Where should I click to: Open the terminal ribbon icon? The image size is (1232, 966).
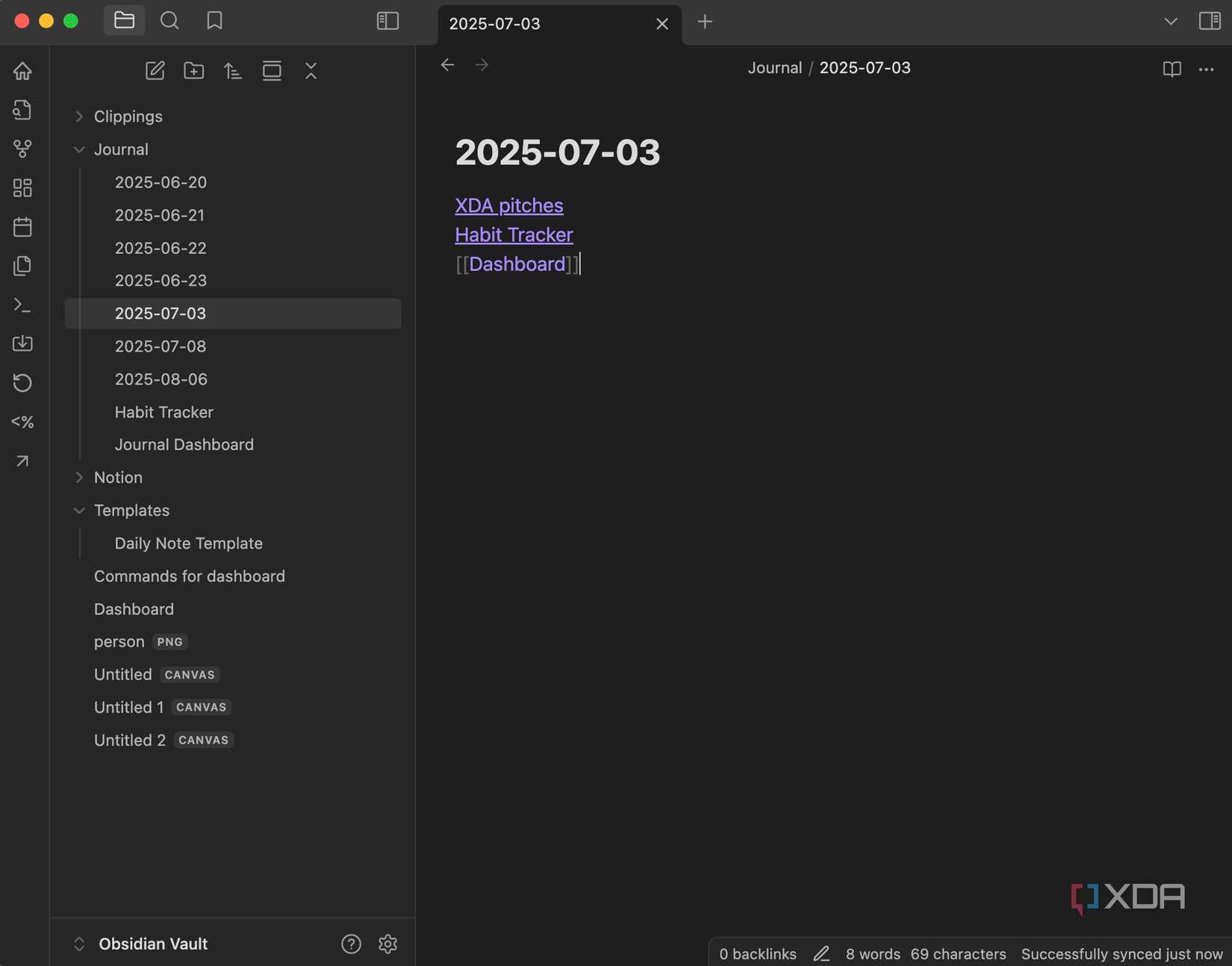tap(22, 305)
